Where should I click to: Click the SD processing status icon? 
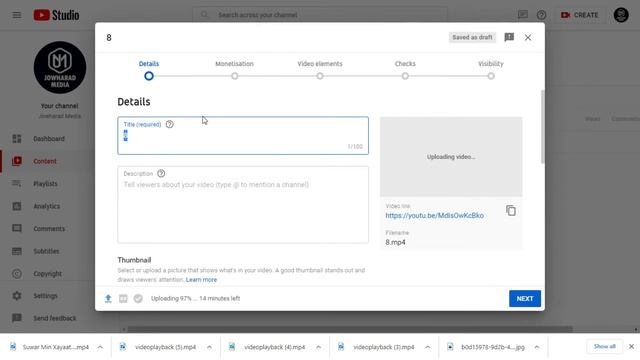click(x=123, y=298)
